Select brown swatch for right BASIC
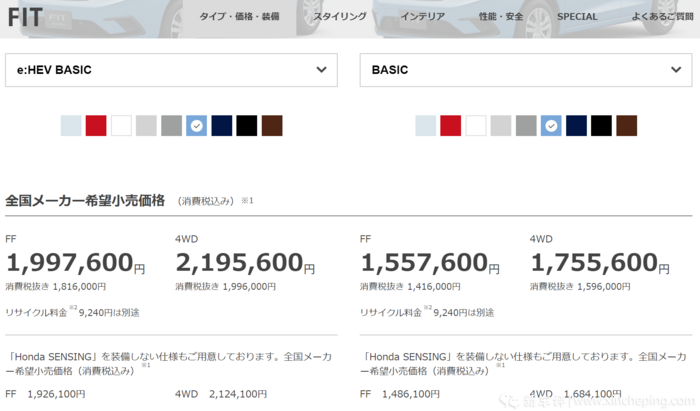 click(626, 125)
